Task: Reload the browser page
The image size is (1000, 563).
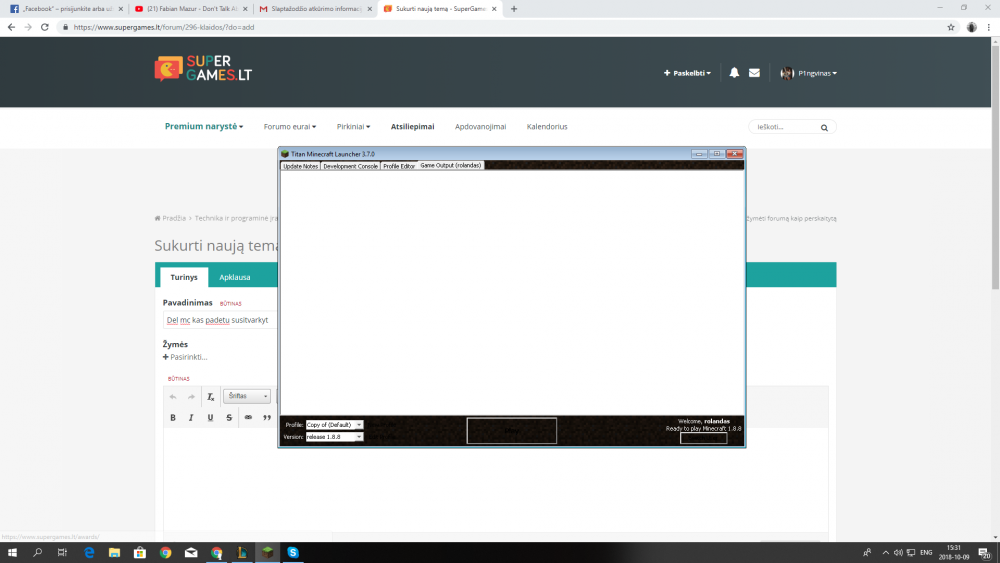Action: pyautogui.click(x=45, y=27)
